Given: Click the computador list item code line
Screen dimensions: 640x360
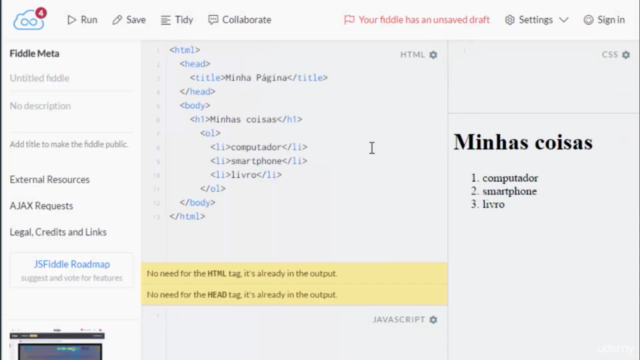Looking at the screenshot, I should [x=259, y=147].
